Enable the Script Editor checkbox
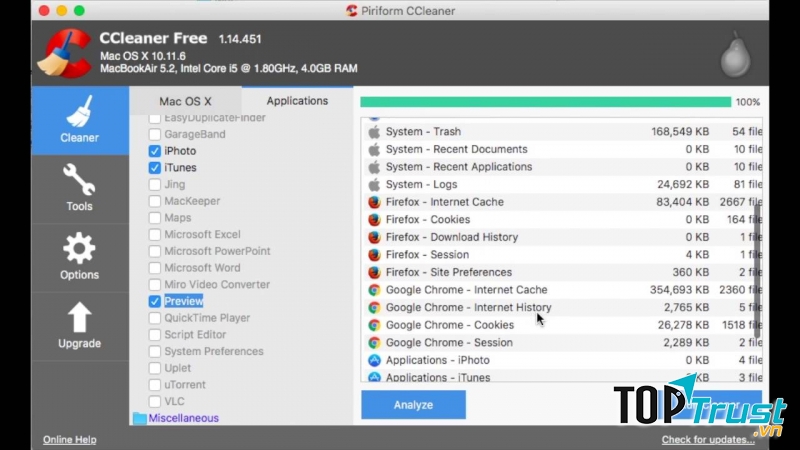800x450 pixels. [155, 335]
